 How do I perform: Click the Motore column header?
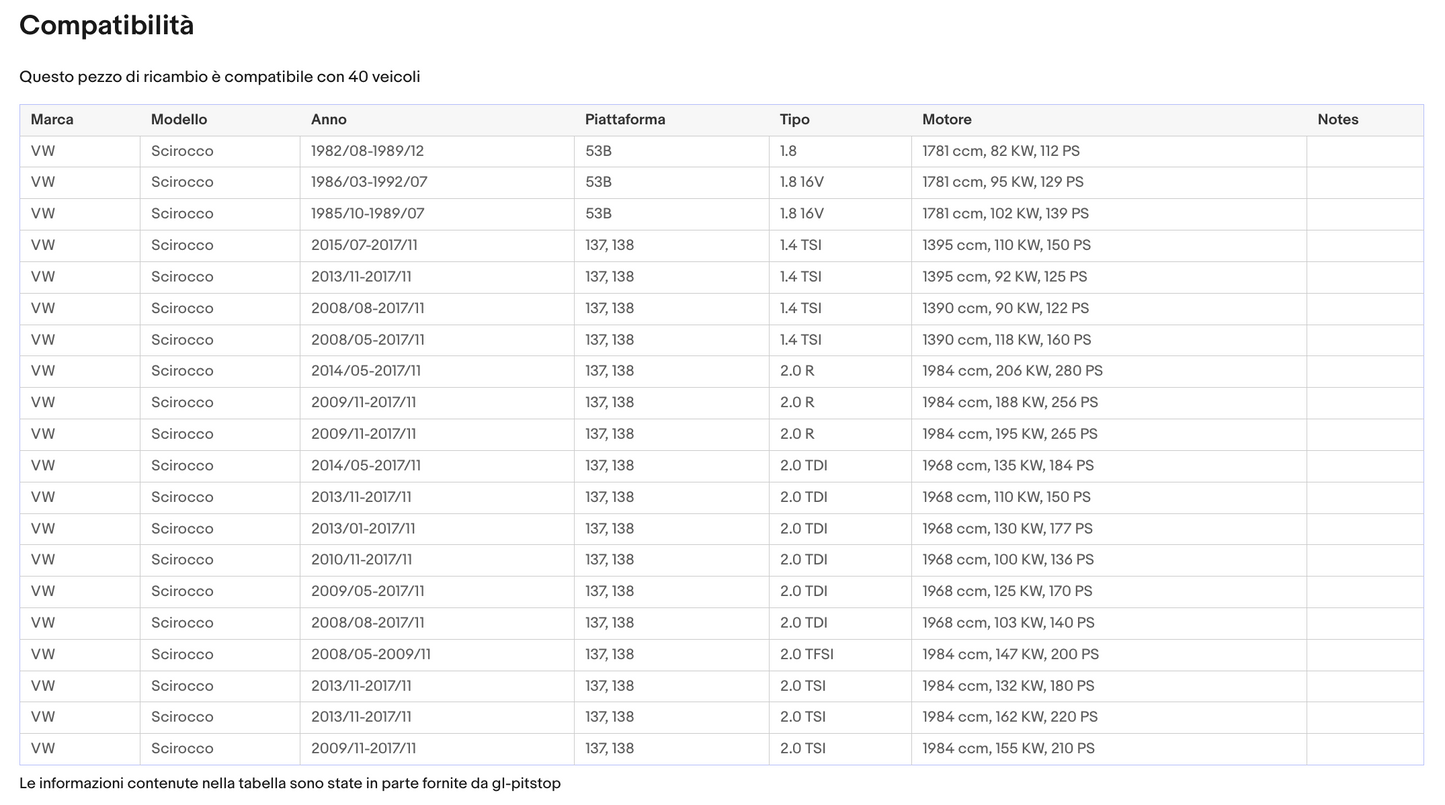tap(946, 120)
